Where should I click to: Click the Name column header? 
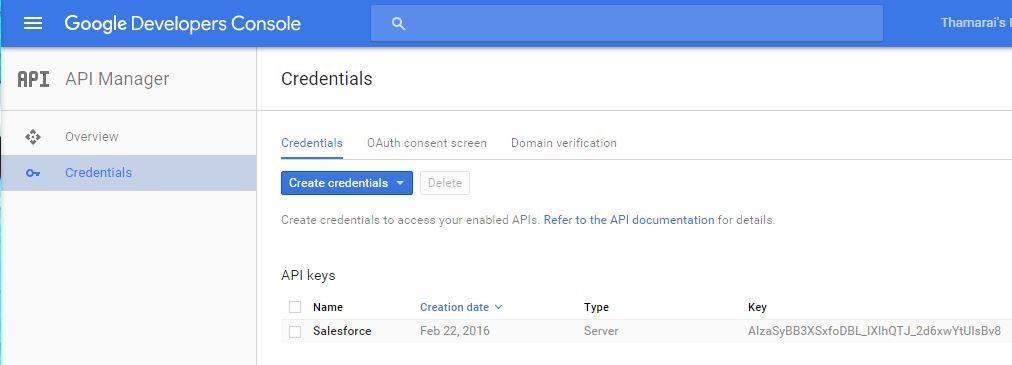[328, 307]
